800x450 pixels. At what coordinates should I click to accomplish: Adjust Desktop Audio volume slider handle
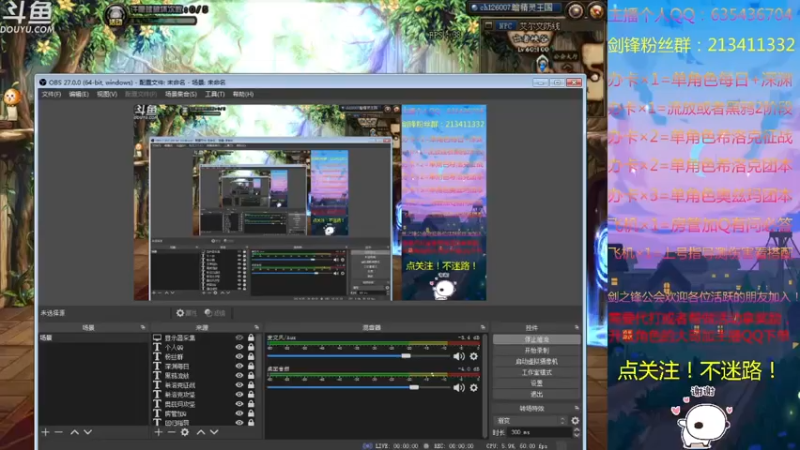pyautogui.click(x=414, y=387)
